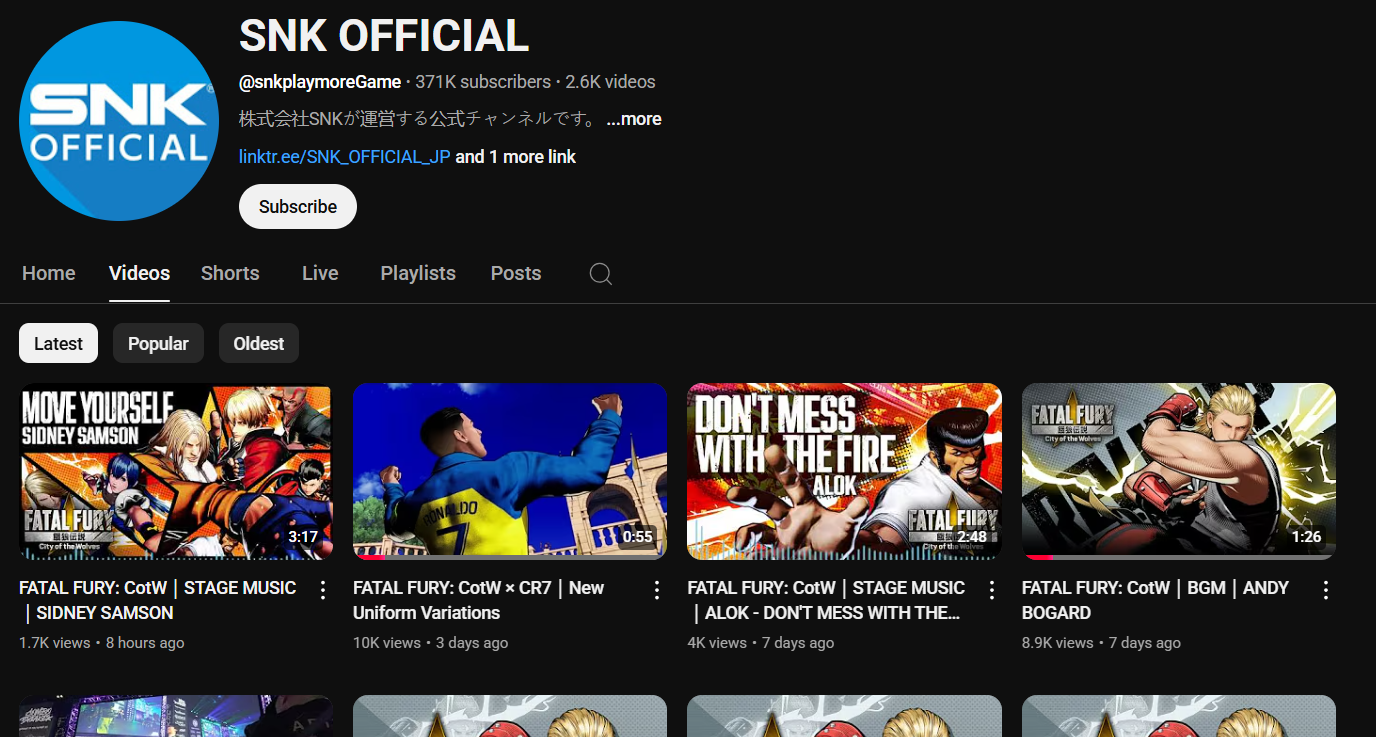This screenshot has width=1376, height=737.
Task: Click the '371K subscribers' text
Action: [x=483, y=82]
